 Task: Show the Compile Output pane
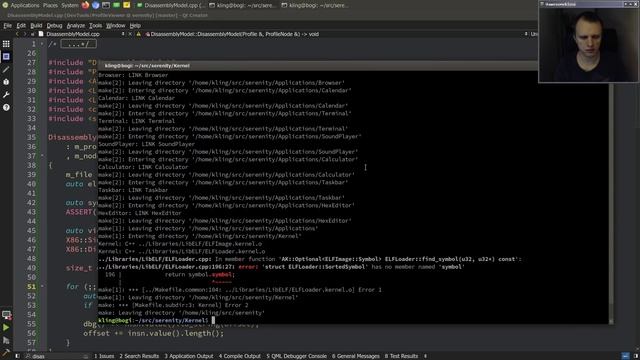point(240,356)
